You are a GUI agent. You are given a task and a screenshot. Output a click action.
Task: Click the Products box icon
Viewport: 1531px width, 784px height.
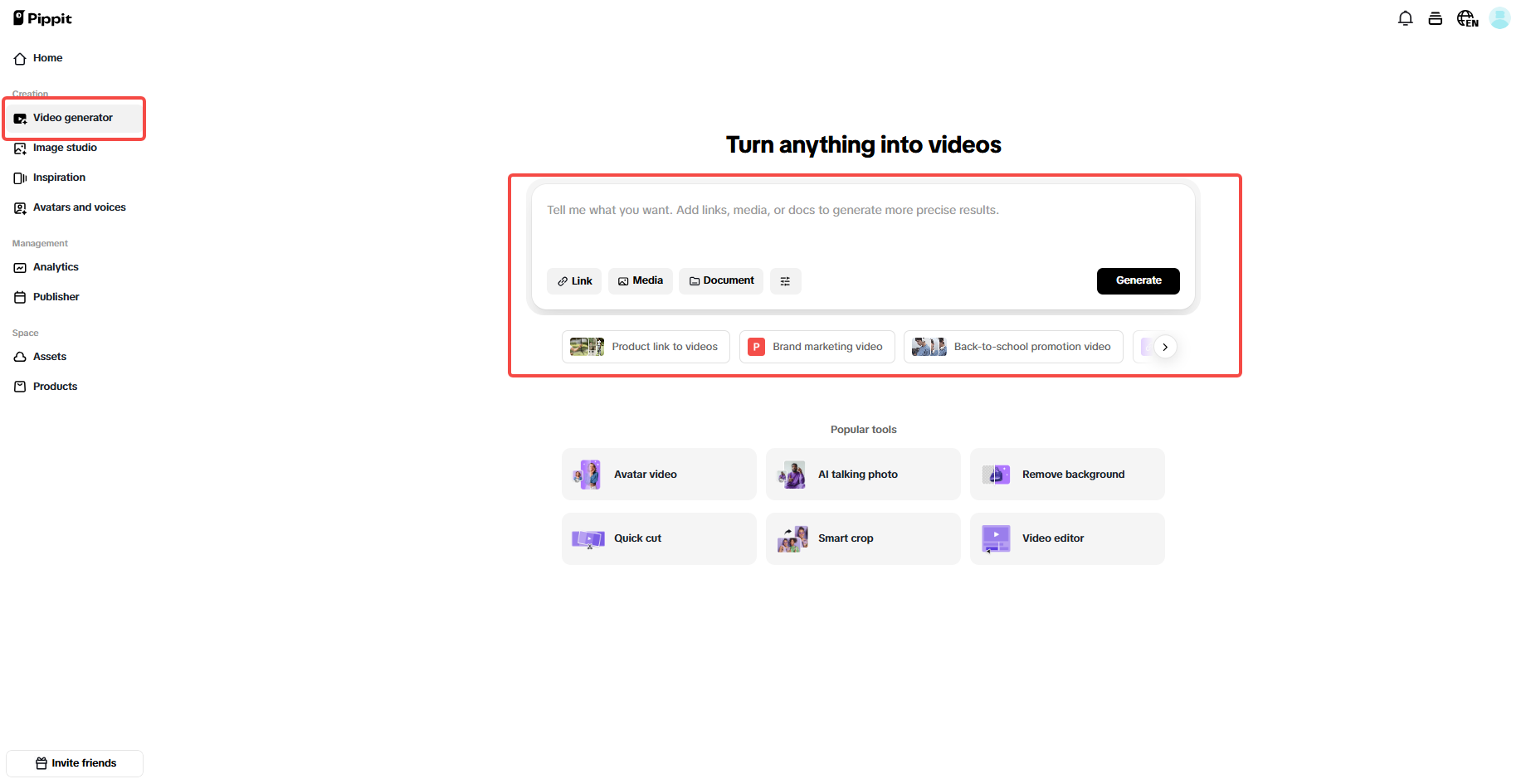pos(20,387)
